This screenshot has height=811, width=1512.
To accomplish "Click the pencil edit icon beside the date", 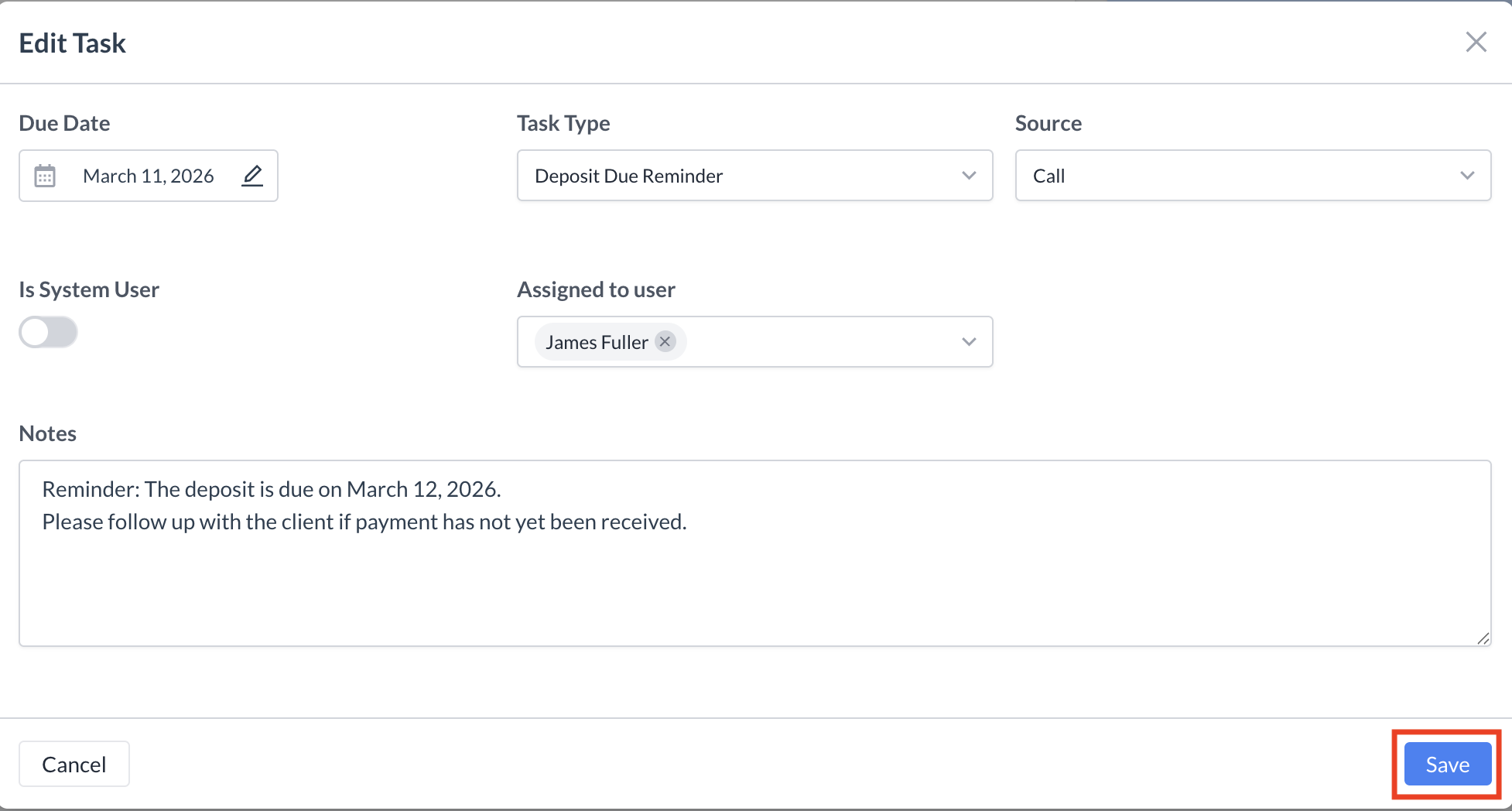I will [252, 176].
